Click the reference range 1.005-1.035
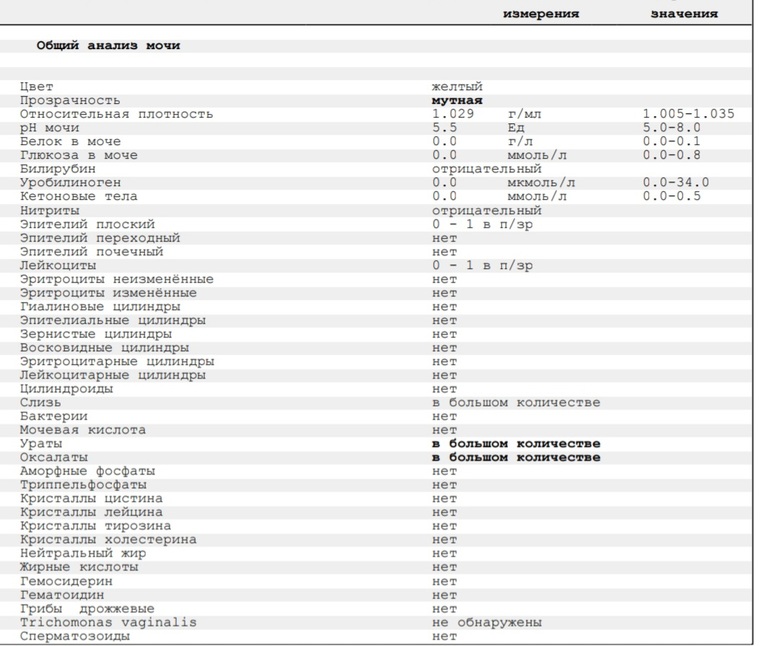770x646 pixels. (688, 114)
